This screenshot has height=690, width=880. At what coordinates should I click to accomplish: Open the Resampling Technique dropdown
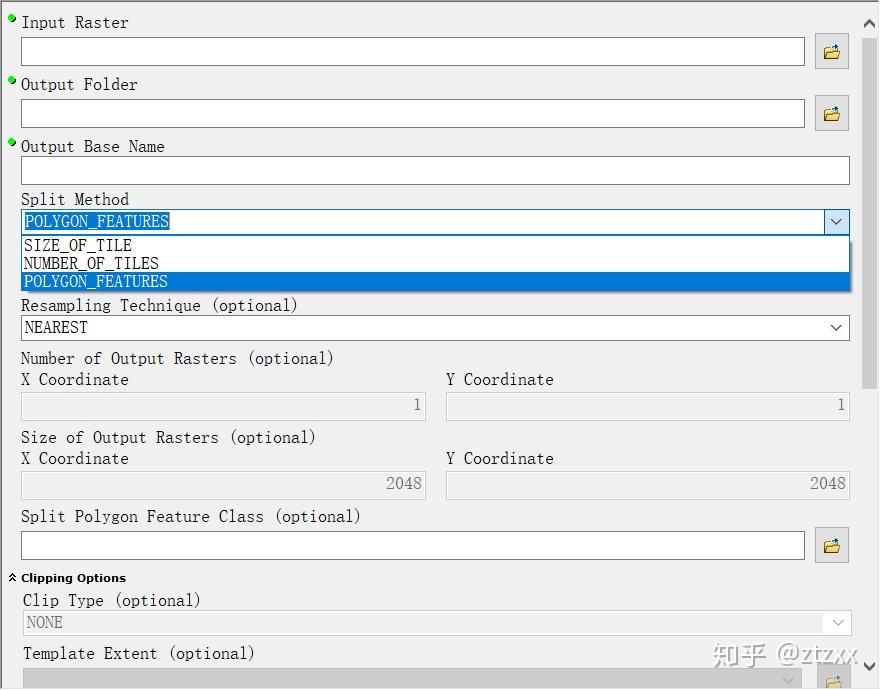pos(837,327)
